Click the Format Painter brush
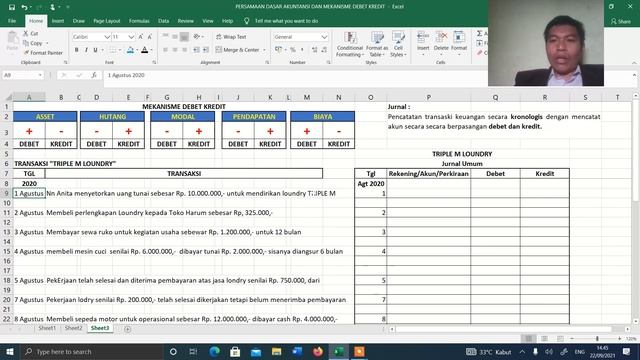The image size is (640, 360). click(26, 53)
